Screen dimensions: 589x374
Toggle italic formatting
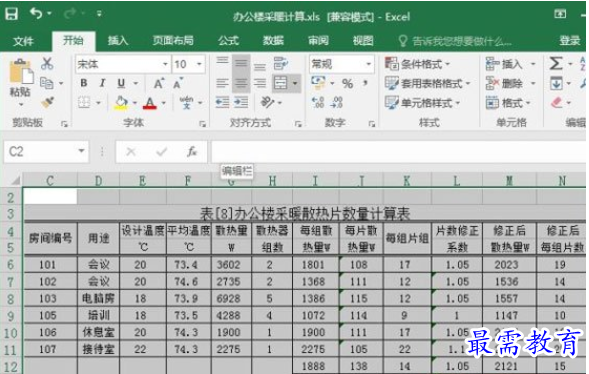click(x=102, y=83)
